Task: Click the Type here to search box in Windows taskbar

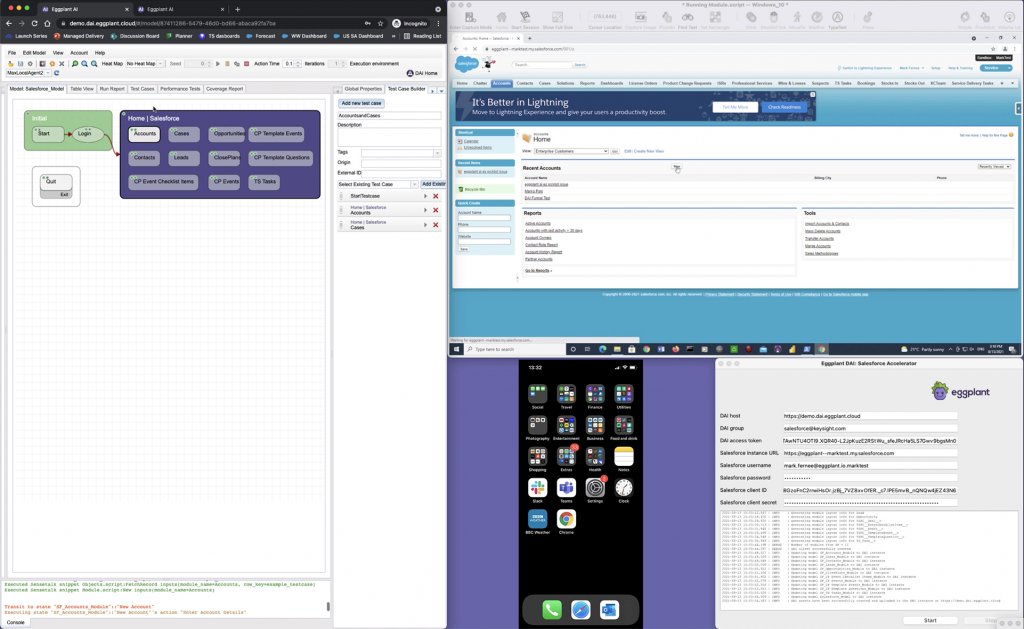Action: click(x=515, y=349)
